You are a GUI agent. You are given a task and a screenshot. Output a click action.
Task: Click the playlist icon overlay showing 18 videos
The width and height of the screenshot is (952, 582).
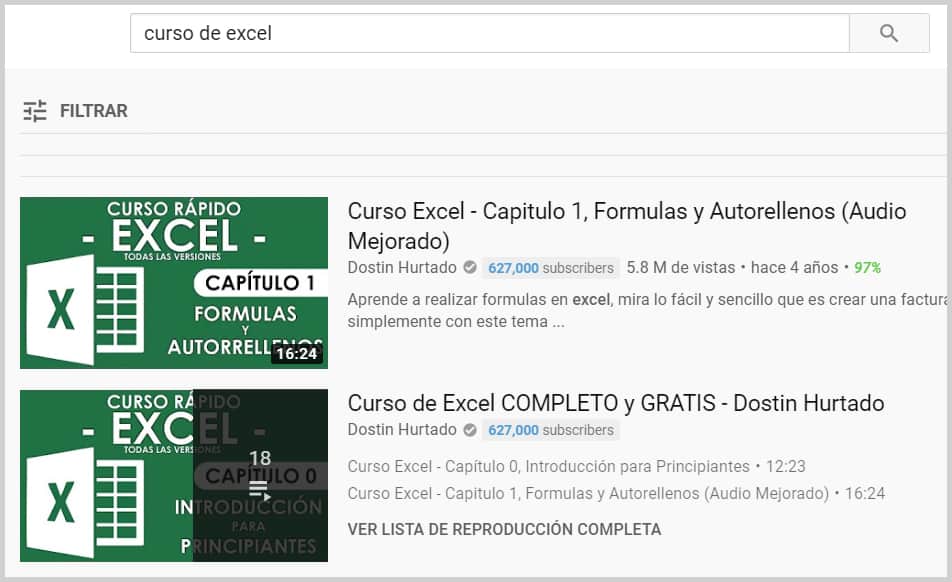tap(260, 475)
